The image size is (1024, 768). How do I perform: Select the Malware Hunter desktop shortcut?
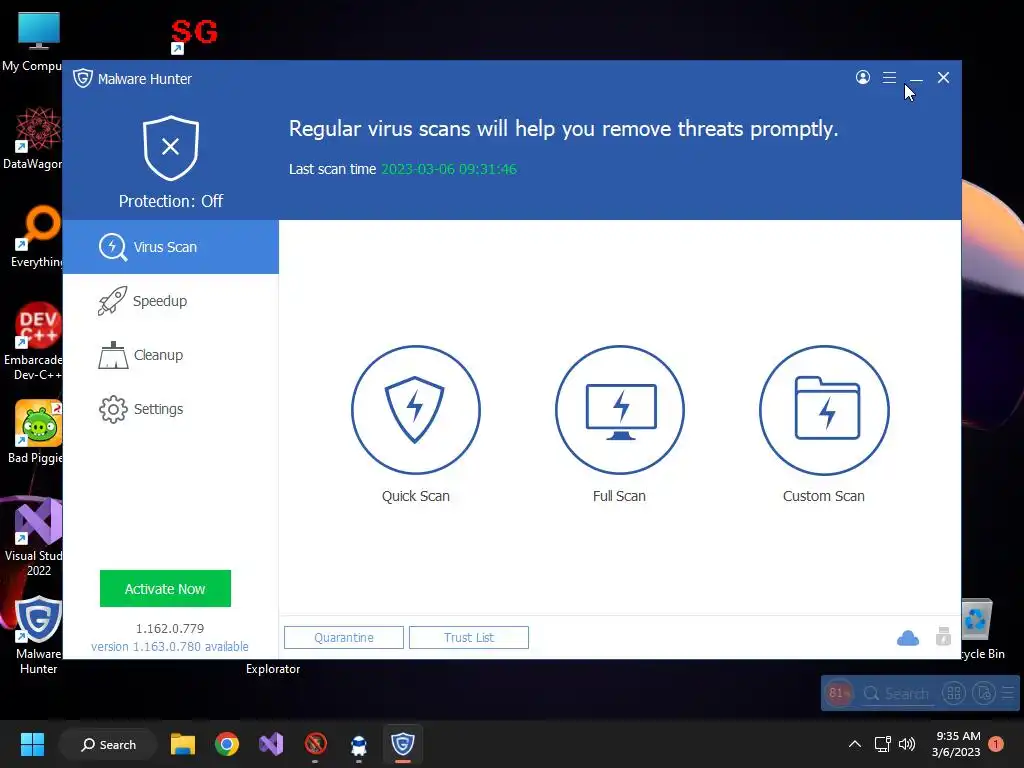pos(38,635)
